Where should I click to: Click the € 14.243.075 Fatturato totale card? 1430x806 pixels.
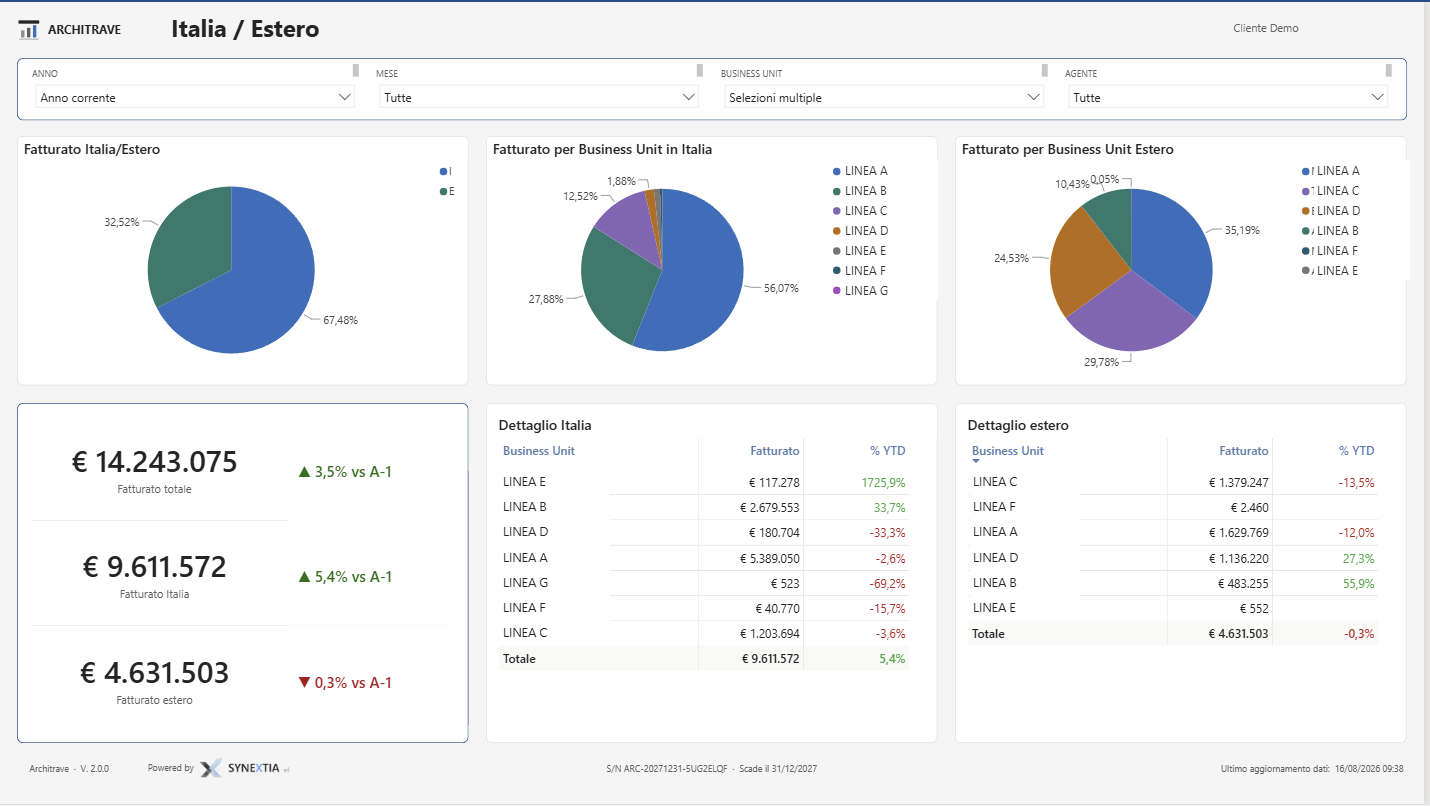point(155,462)
